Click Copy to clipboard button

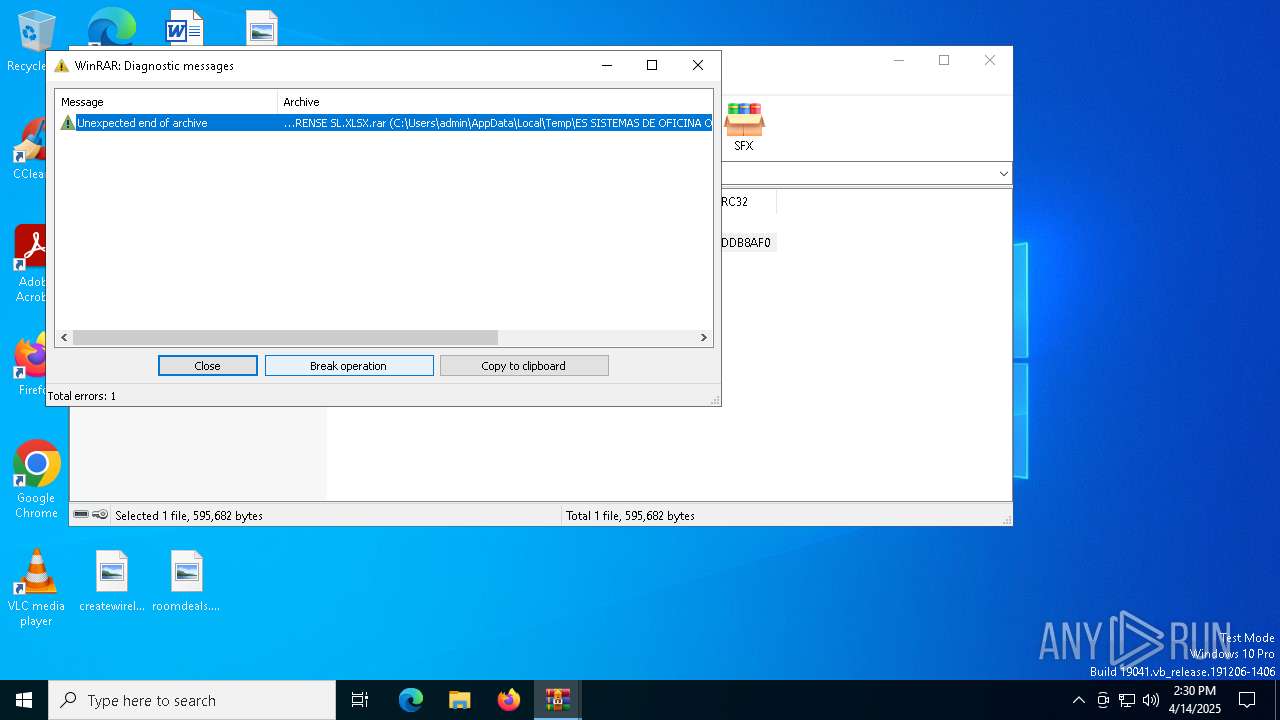(x=524, y=366)
